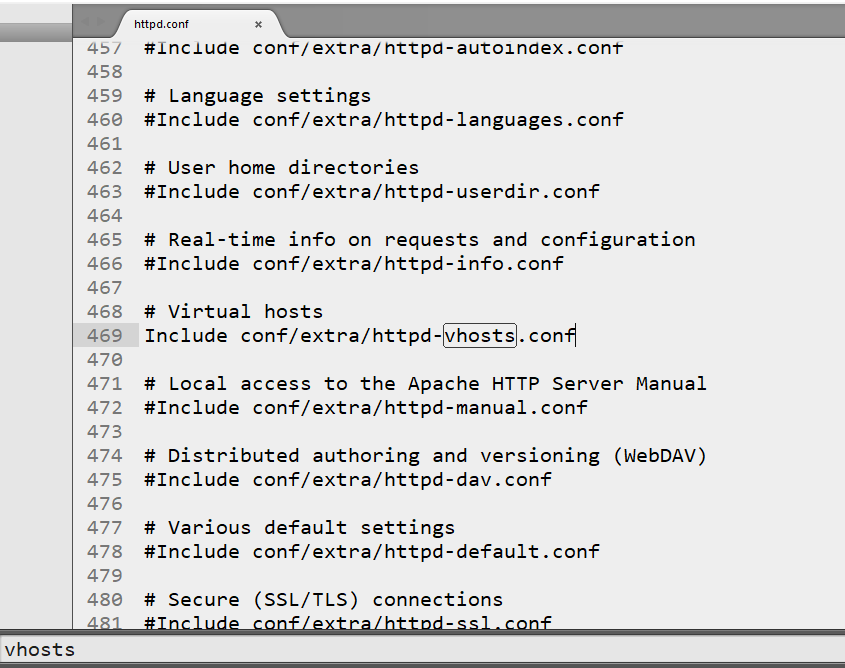Click the "# Virtual hosts" comment line
The image size is (845, 668).
(x=233, y=312)
